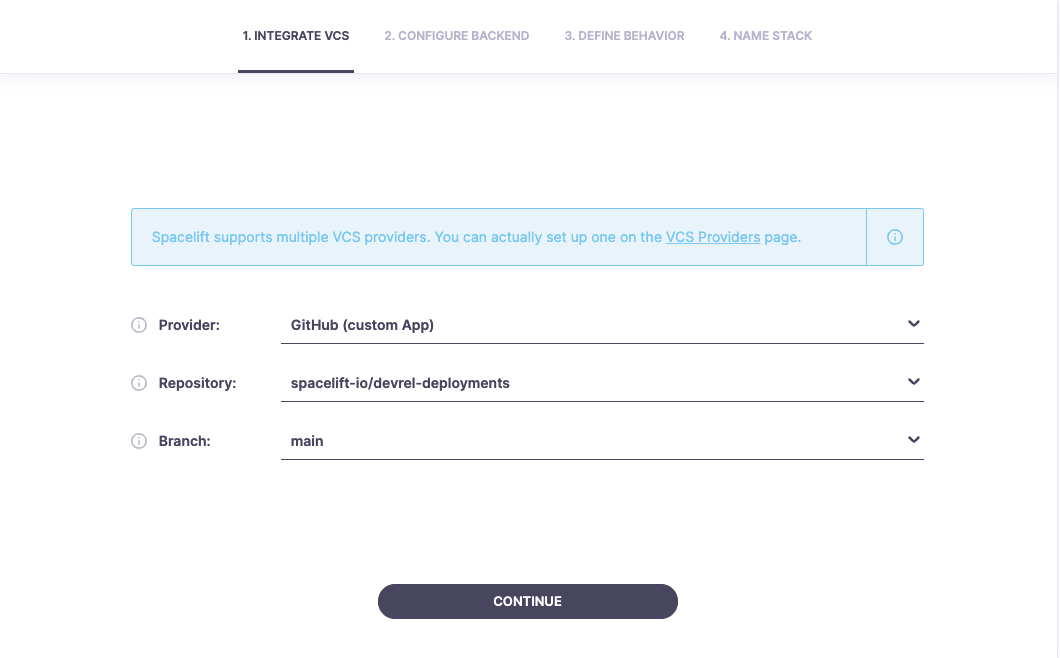The height and width of the screenshot is (658, 1060).
Task: Open the Repository dropdown
Action: [x=600, y=382]
